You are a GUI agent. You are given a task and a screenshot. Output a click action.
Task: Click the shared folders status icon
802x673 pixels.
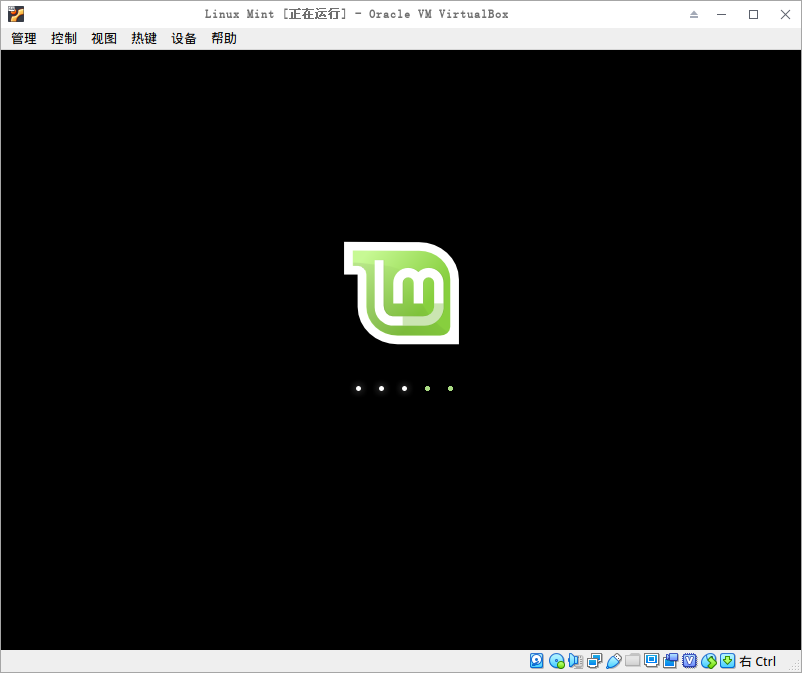click(x=633, y=661)
